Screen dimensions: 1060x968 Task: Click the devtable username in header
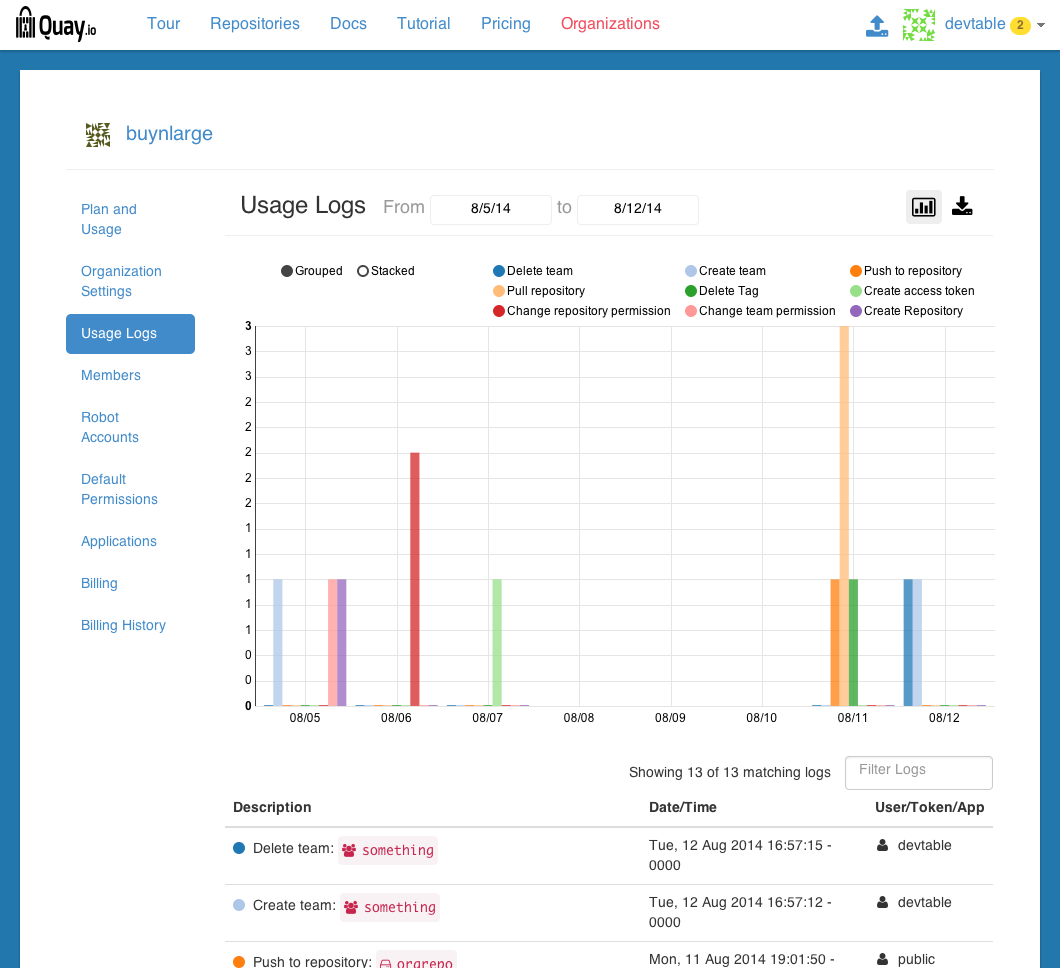coord(975,24)
